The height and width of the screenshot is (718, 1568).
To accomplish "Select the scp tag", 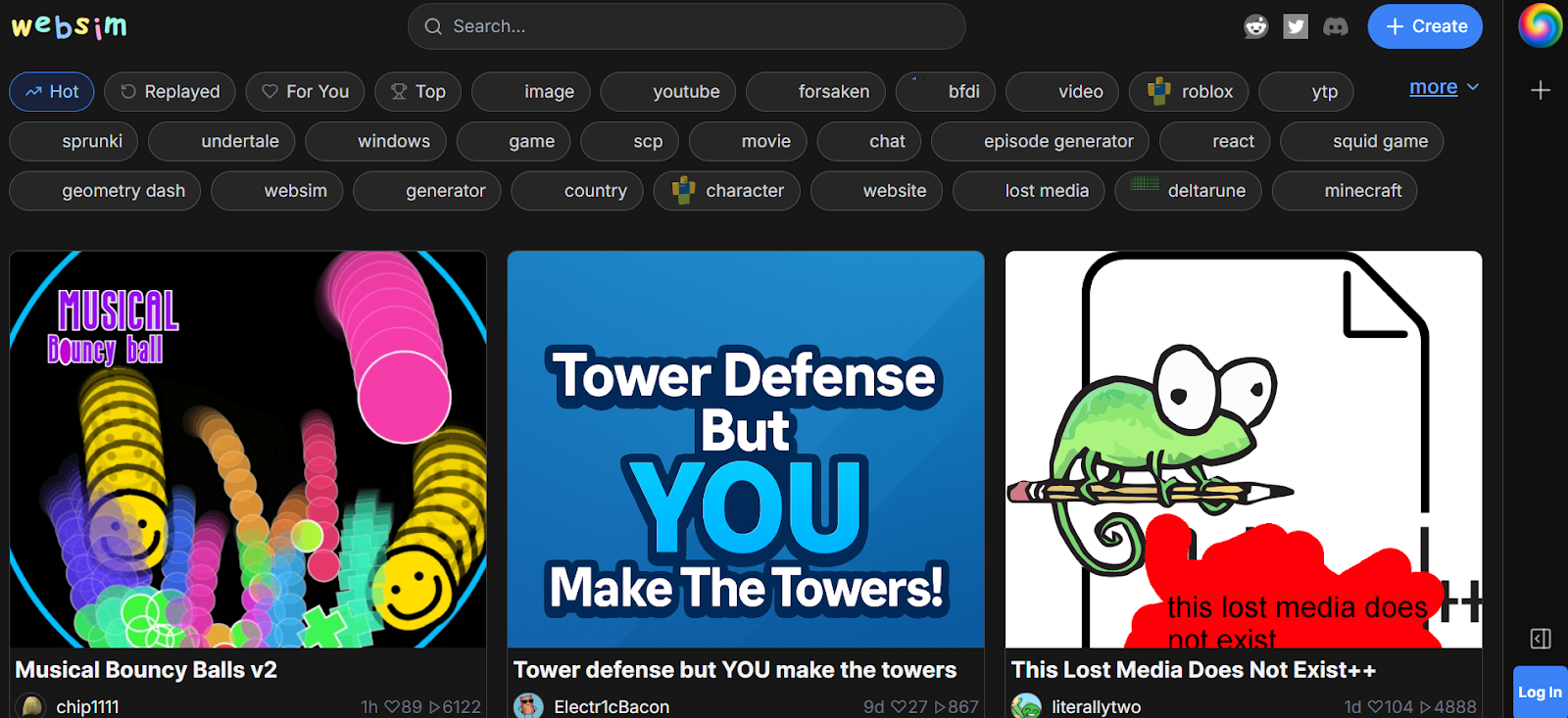I will click(x=629, y=141).
